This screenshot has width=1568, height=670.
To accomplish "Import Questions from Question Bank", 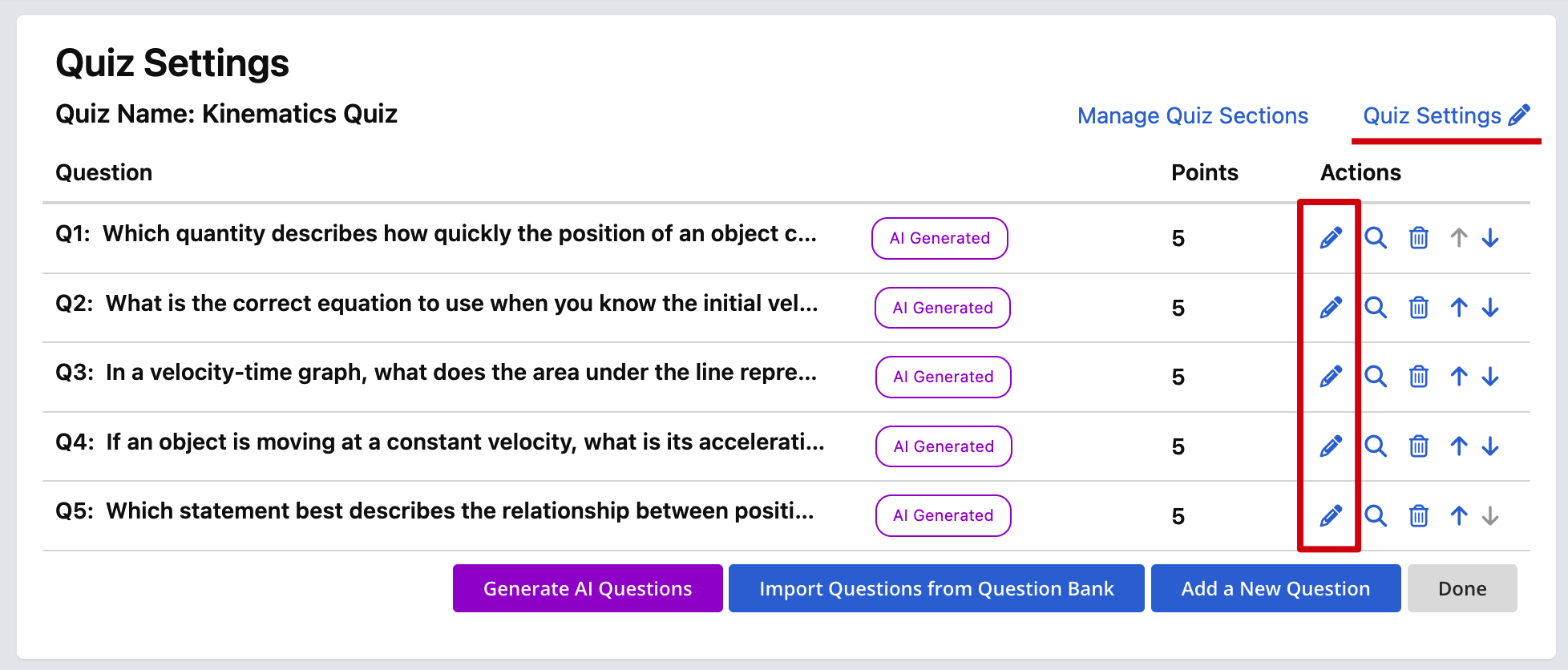I will 936,588.
